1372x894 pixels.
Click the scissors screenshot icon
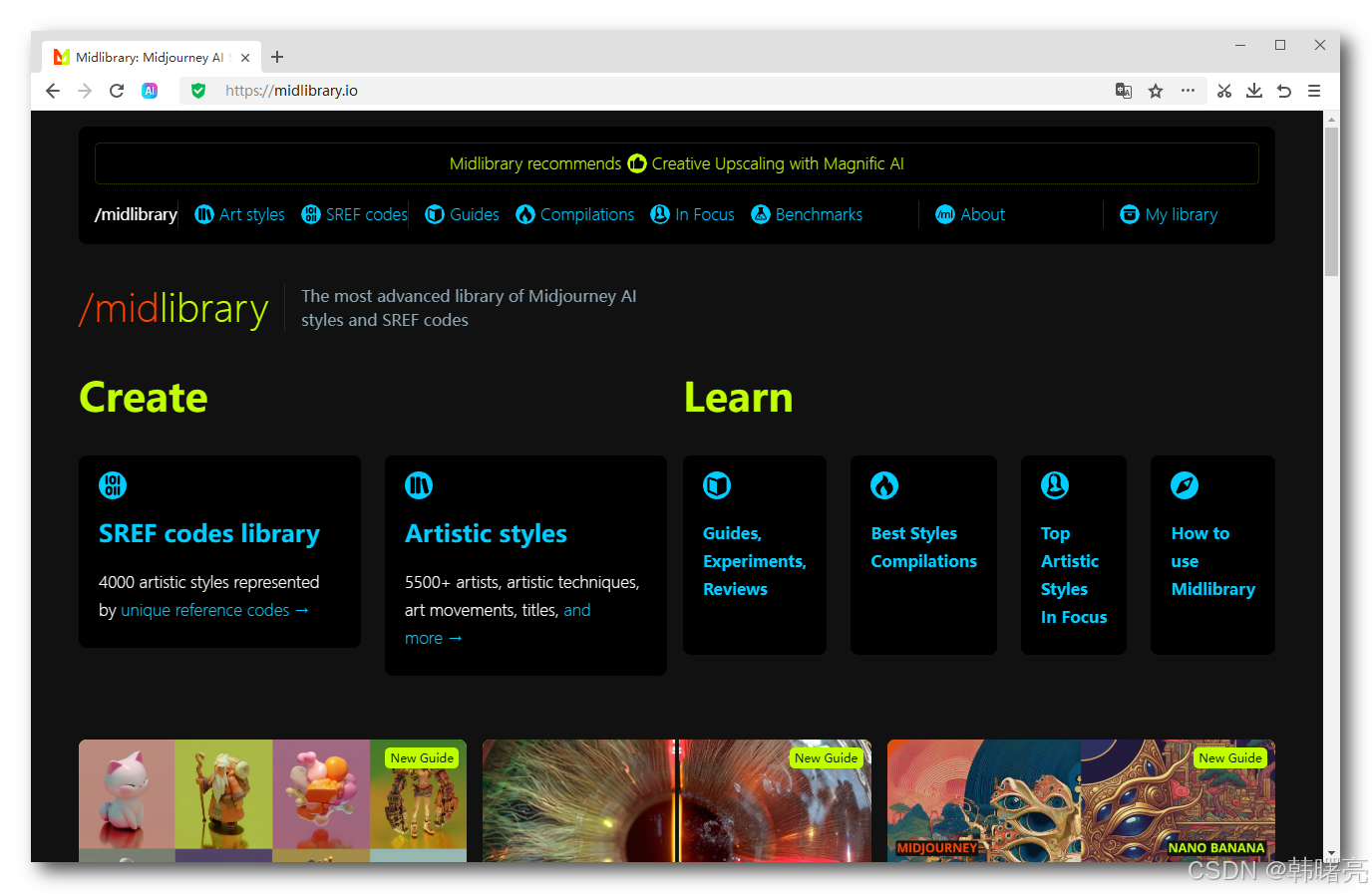pyautogui.click(x=1224, y=91)
